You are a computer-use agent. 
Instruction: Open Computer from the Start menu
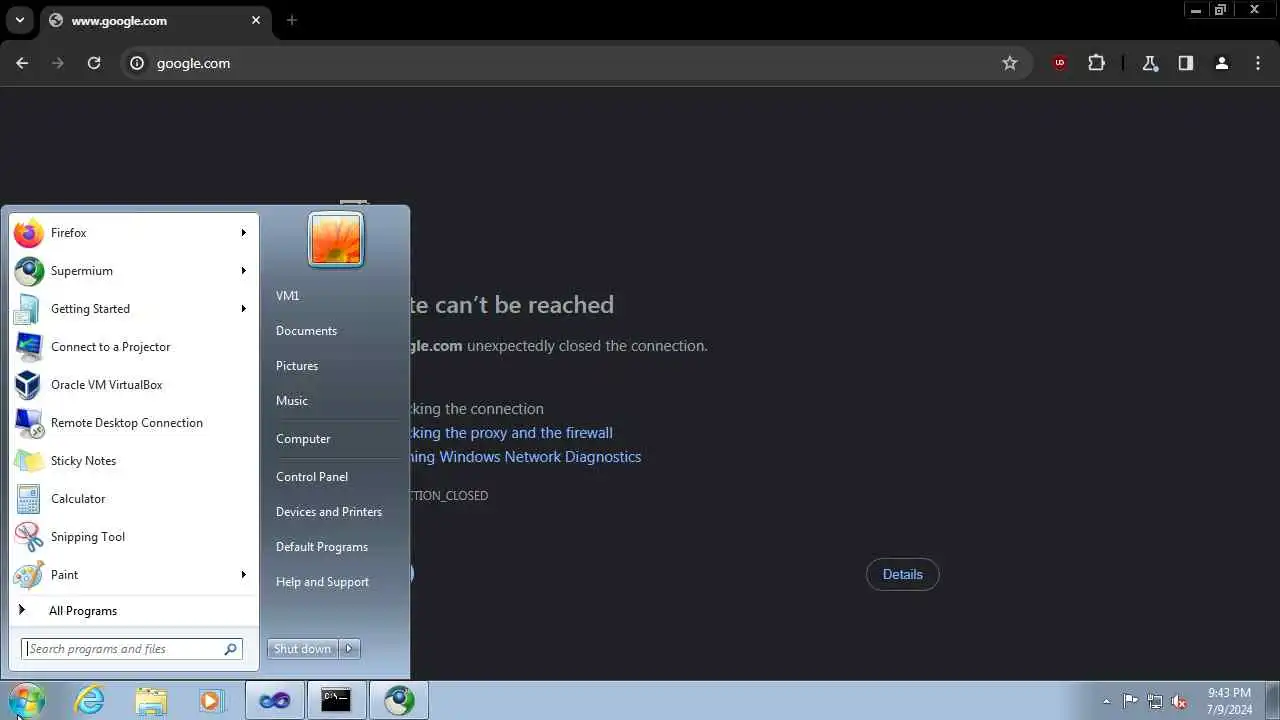(x=303, y=439)
